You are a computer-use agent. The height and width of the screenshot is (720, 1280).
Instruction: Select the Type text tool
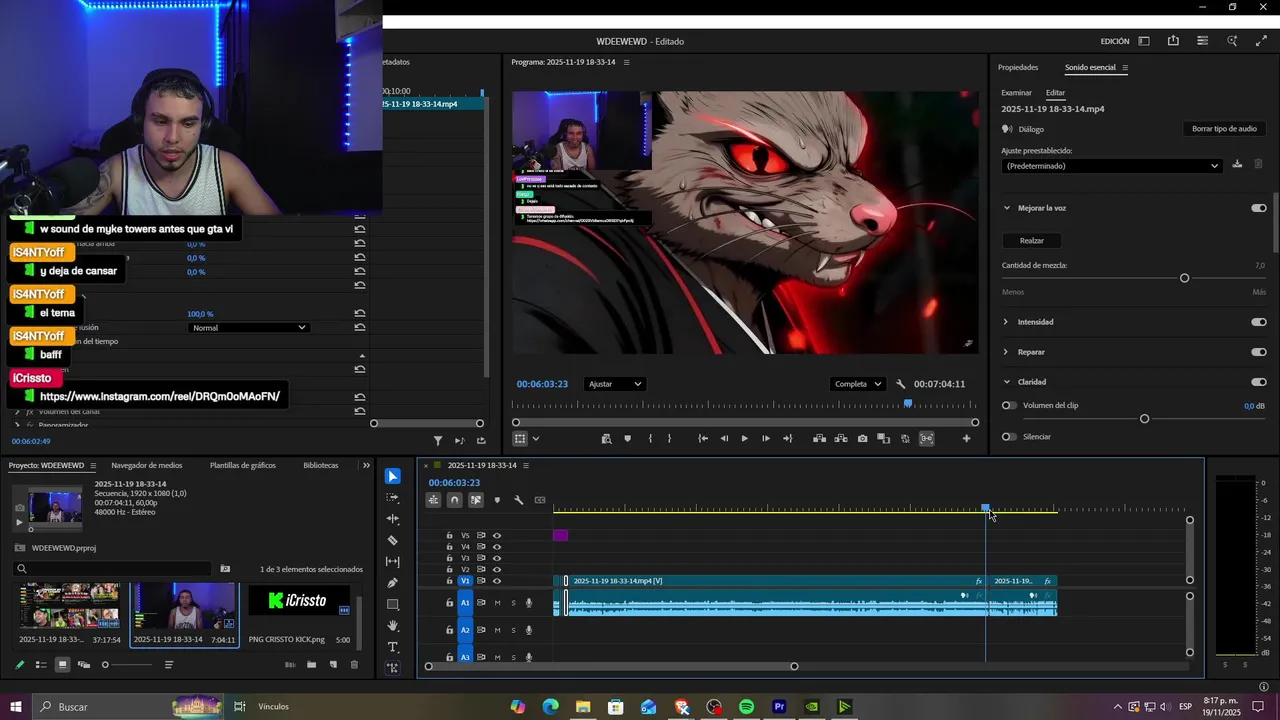[393, 647]
